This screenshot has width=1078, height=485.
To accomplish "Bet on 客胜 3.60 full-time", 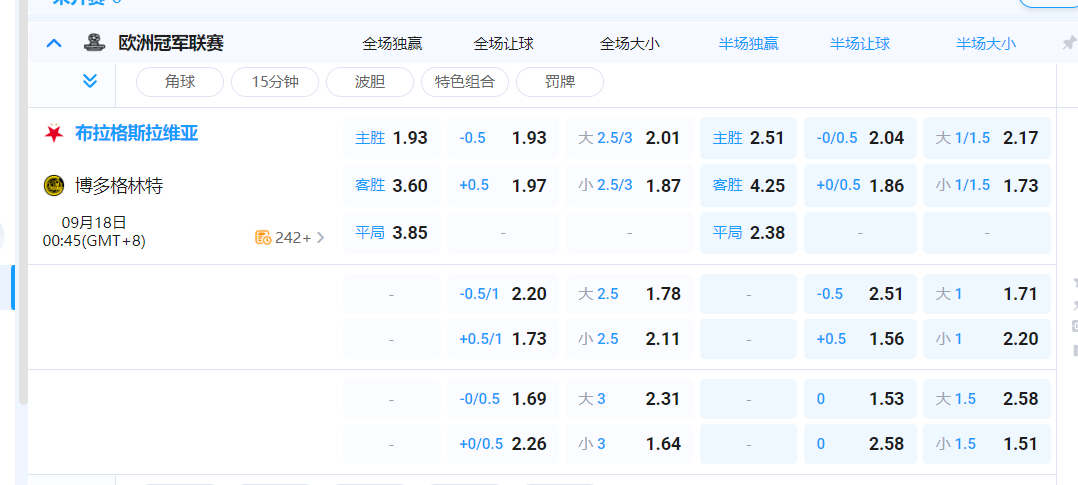I will pyautogui.click(x=391, y=186).
